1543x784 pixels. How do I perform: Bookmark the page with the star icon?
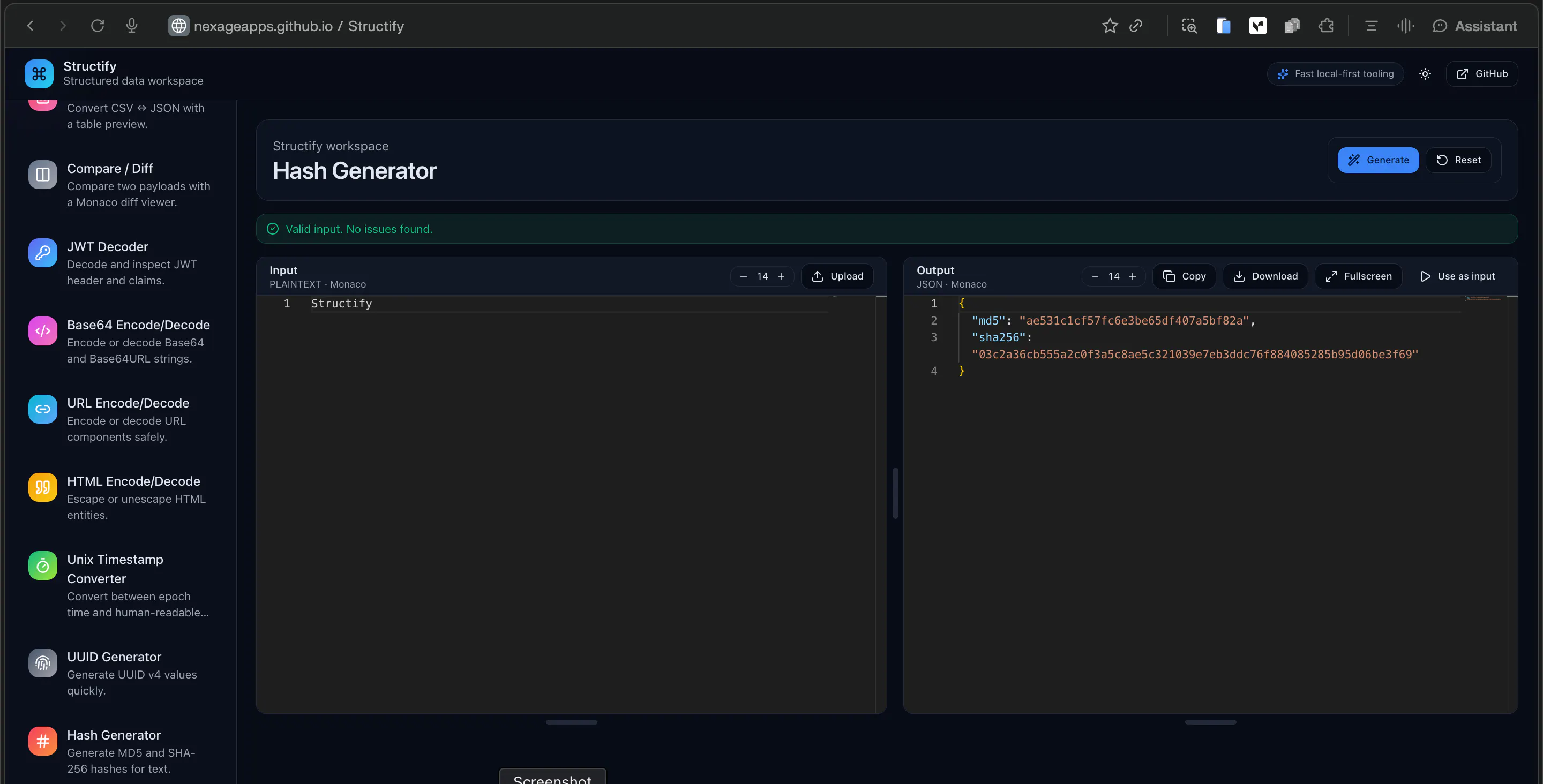click(1110, 26)
